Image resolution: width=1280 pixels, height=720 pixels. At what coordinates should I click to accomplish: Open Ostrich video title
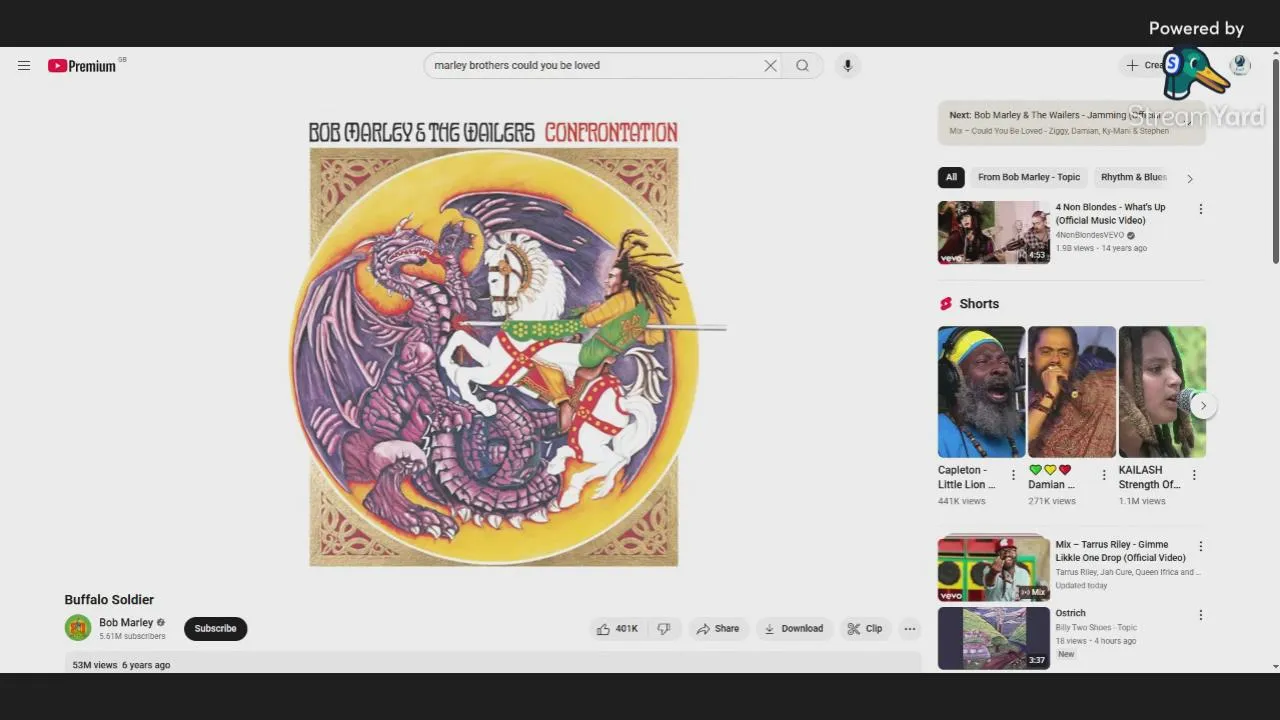click(1071, 614)
